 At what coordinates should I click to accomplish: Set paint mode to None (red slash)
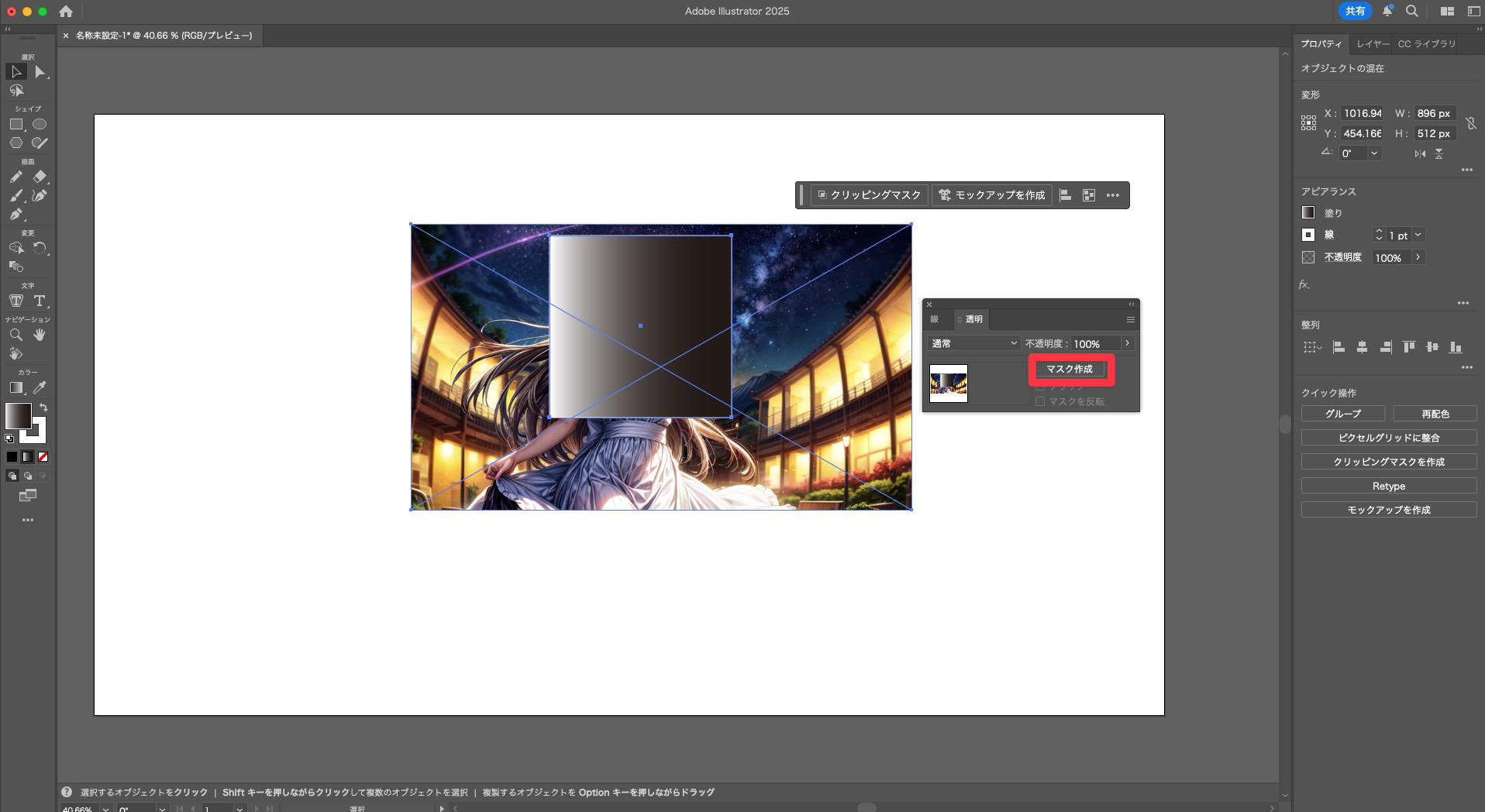(x=43, y=457)
